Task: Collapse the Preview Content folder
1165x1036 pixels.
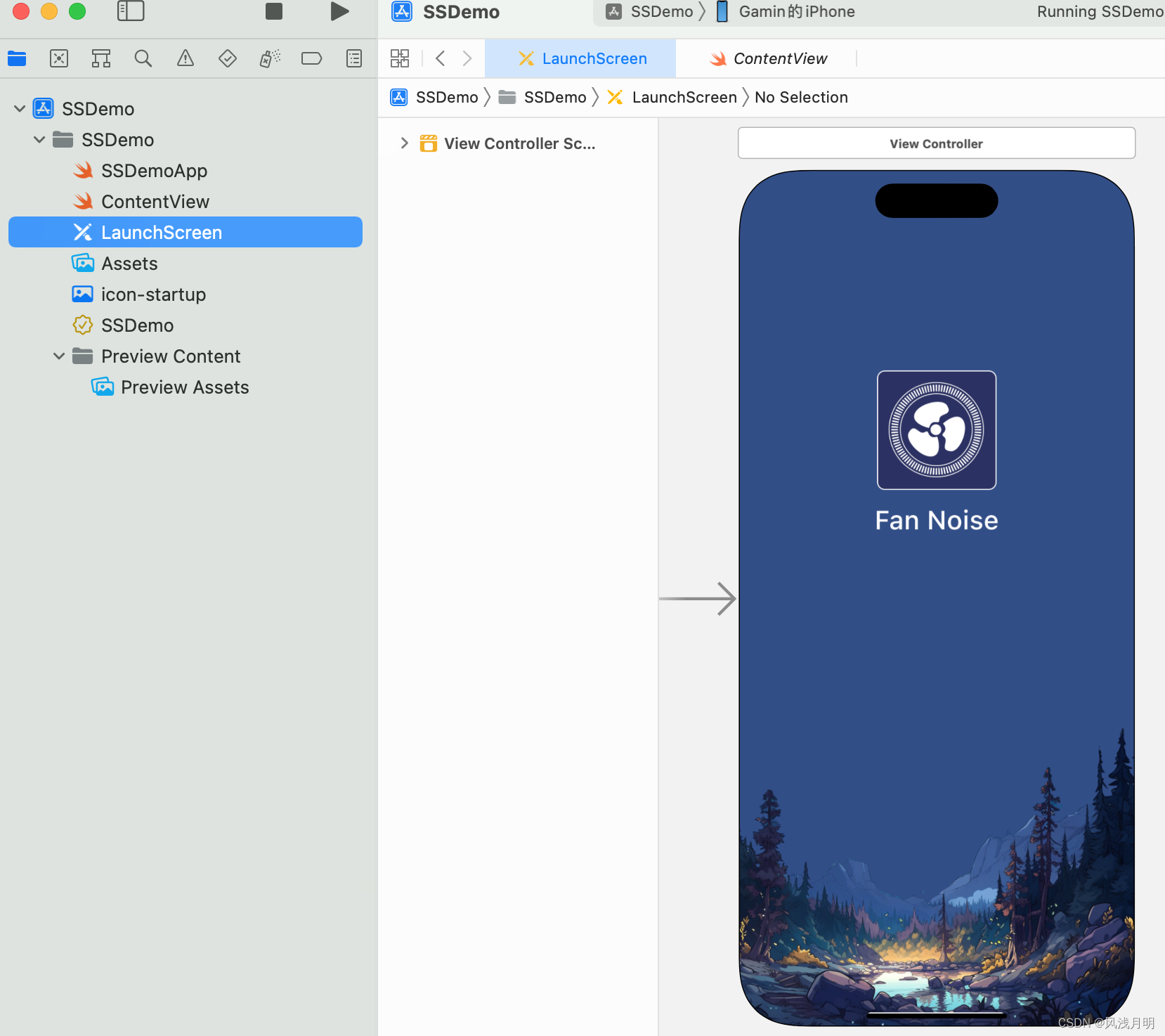Action: point(59,356)
